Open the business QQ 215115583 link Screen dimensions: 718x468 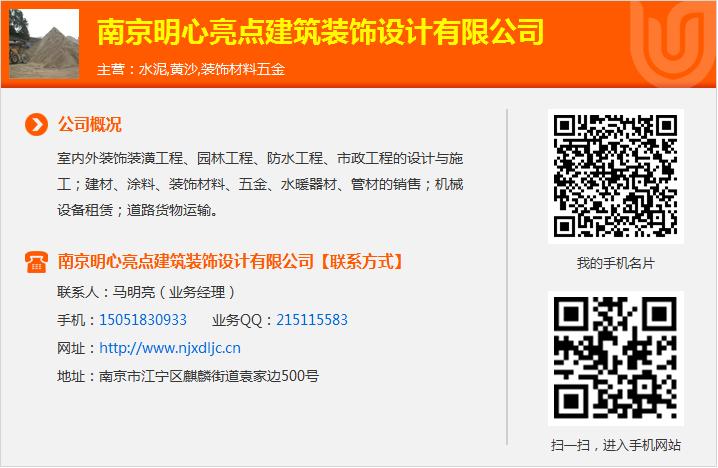click(312, 320)
